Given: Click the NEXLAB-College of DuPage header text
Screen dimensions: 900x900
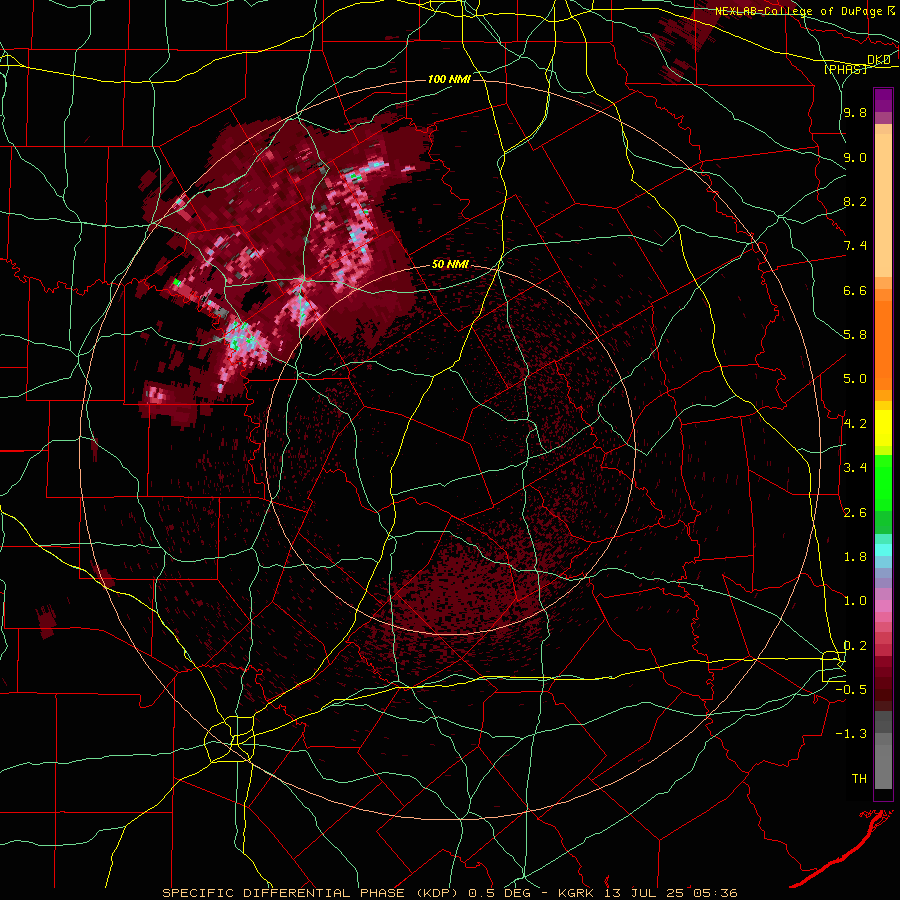Looking at the screenshot, I should tap(798, 11).
